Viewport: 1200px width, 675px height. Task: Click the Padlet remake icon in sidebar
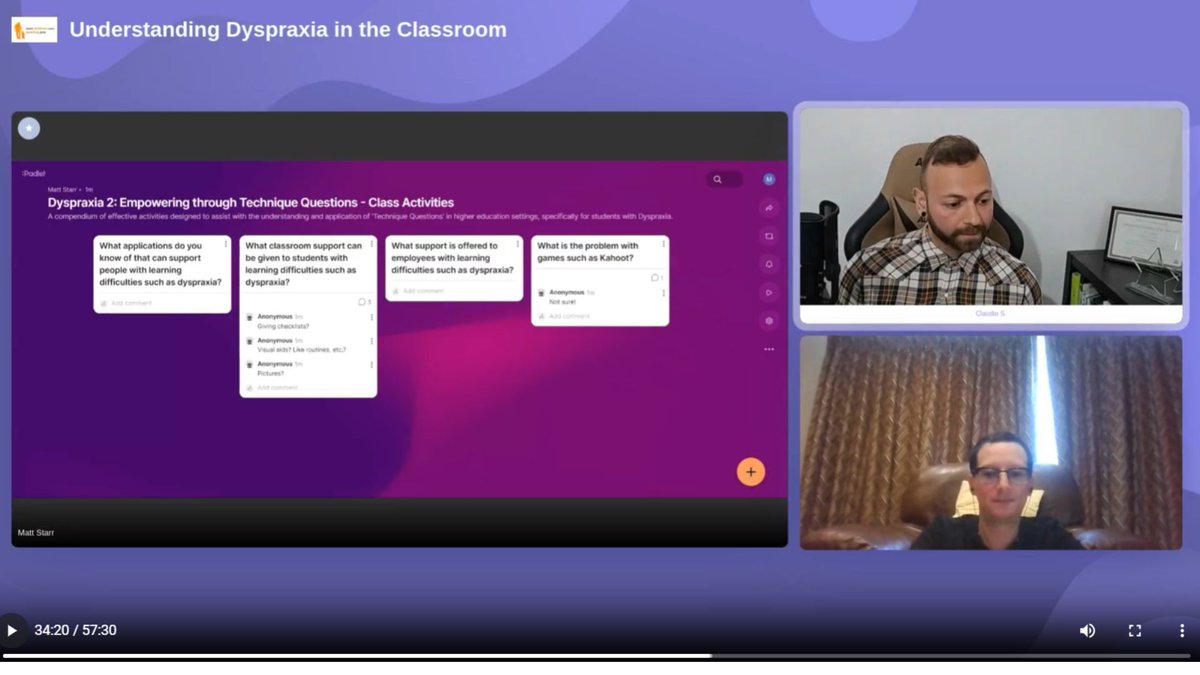[769, 236]
